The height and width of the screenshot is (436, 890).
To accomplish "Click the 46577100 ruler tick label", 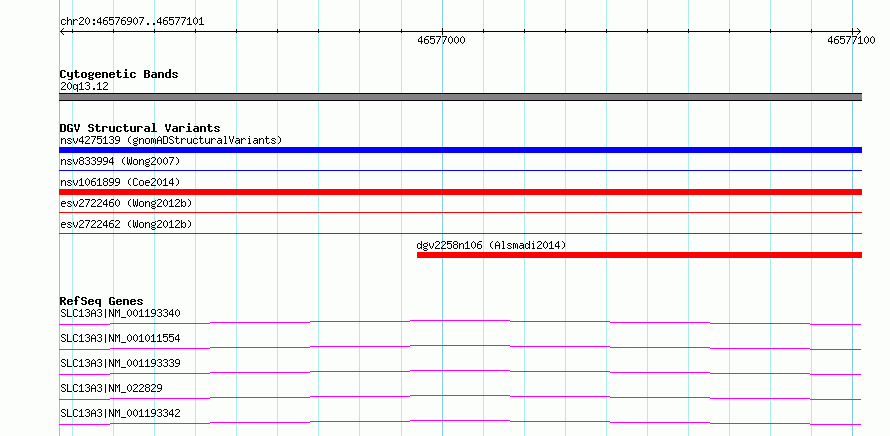I will [x=851, y=40].
